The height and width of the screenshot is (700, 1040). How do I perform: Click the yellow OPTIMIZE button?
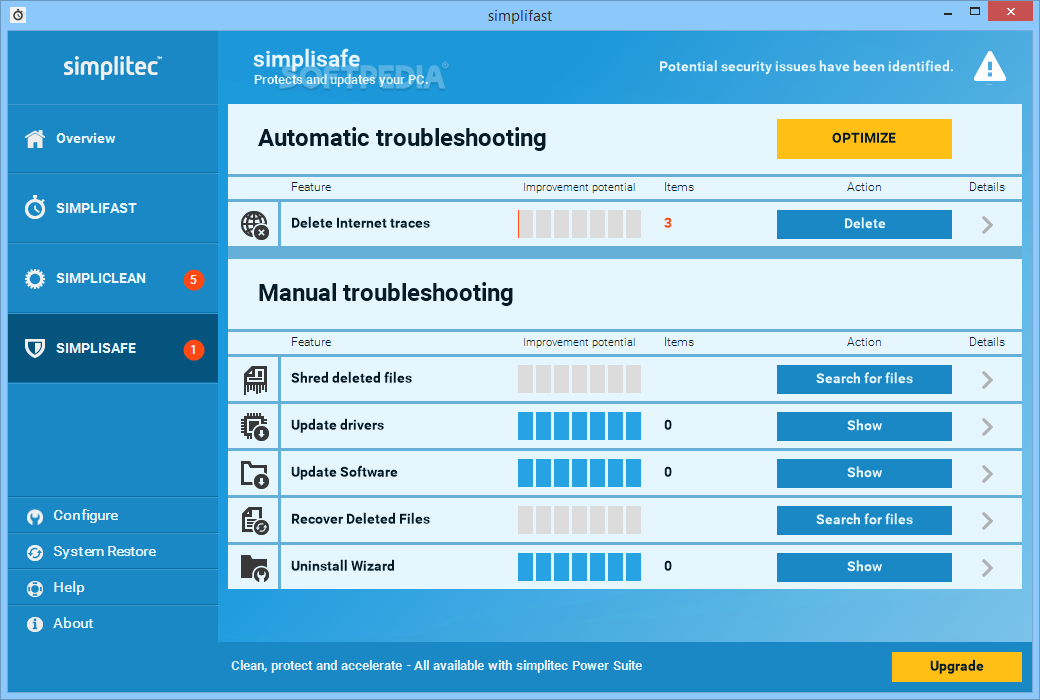click(864, 139)
